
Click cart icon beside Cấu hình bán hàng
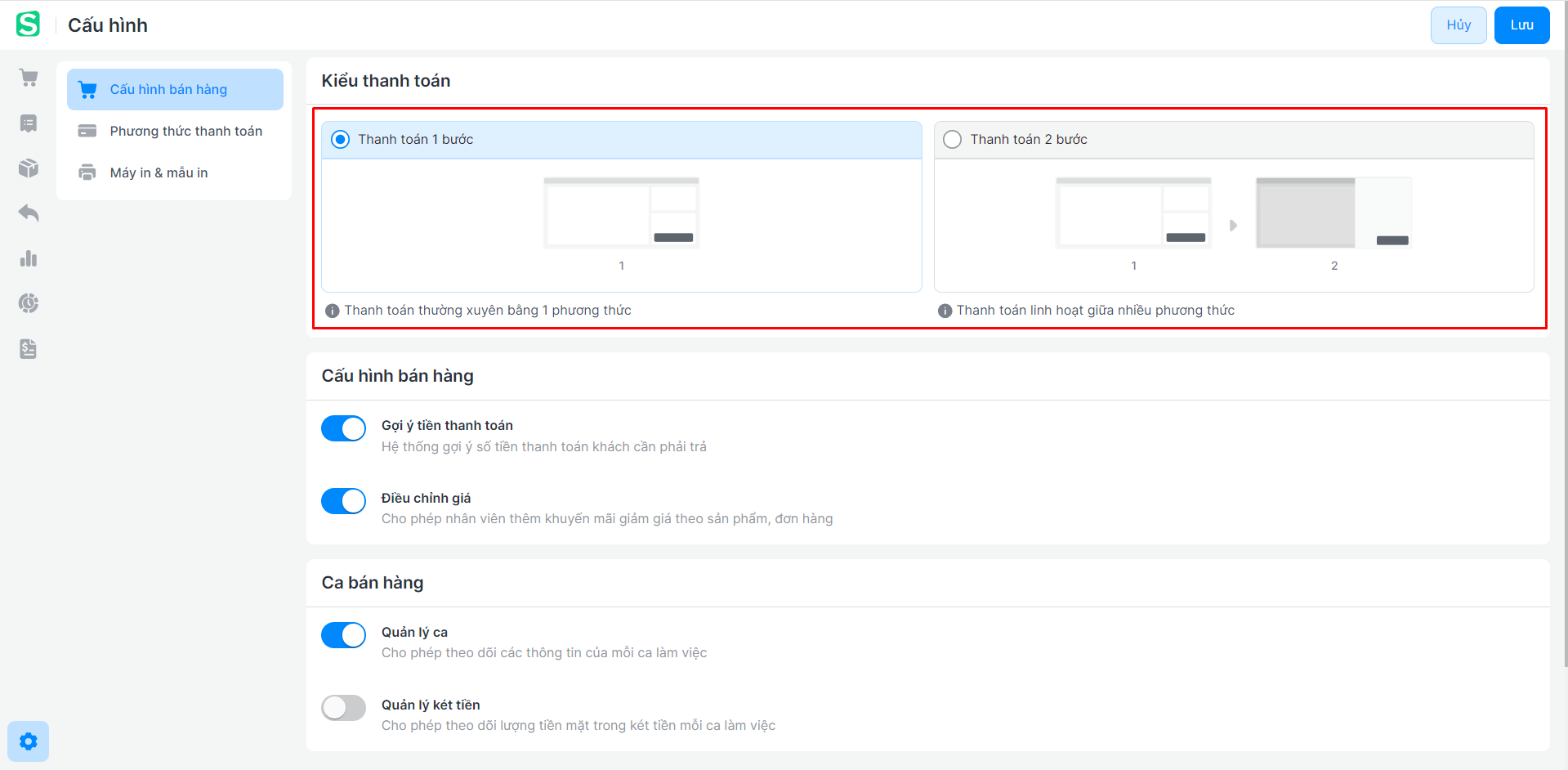tap(87, 90)
